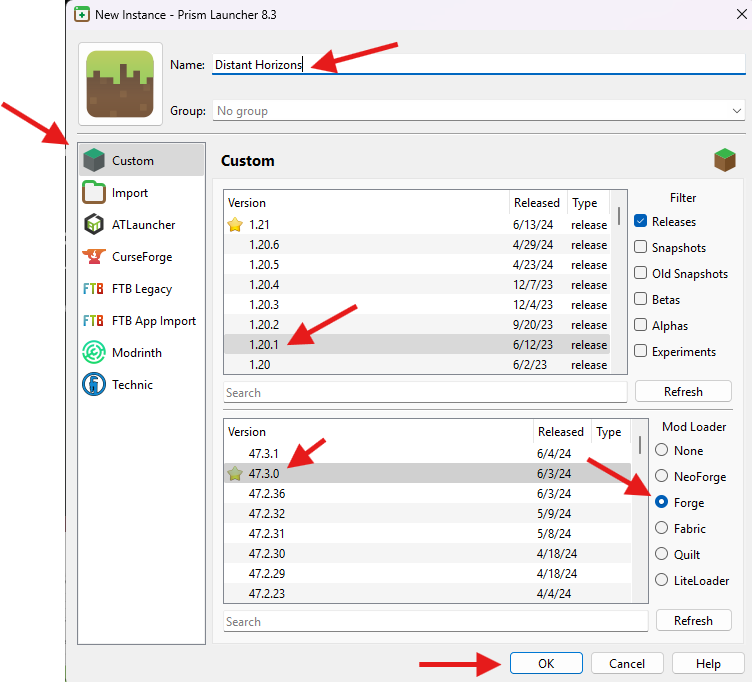The image size is (752, 682).
Task: Select Minecraft version 1.20.1
Action: 417,344
